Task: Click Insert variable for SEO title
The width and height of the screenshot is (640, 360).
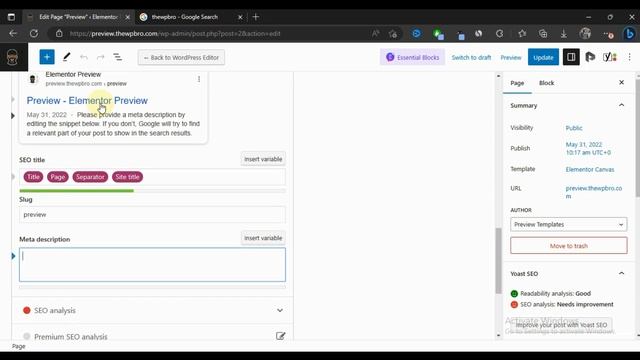Action: click(263, 159)
